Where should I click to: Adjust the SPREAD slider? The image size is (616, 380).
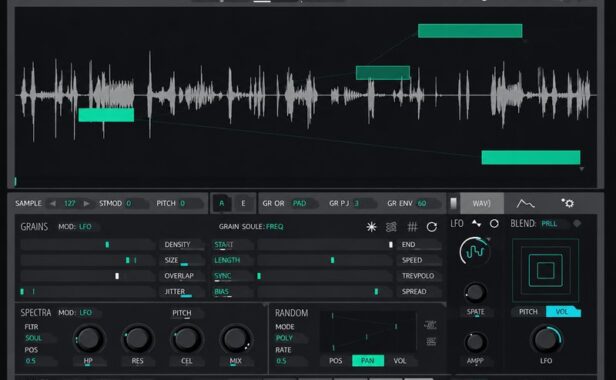click(325, 292)
